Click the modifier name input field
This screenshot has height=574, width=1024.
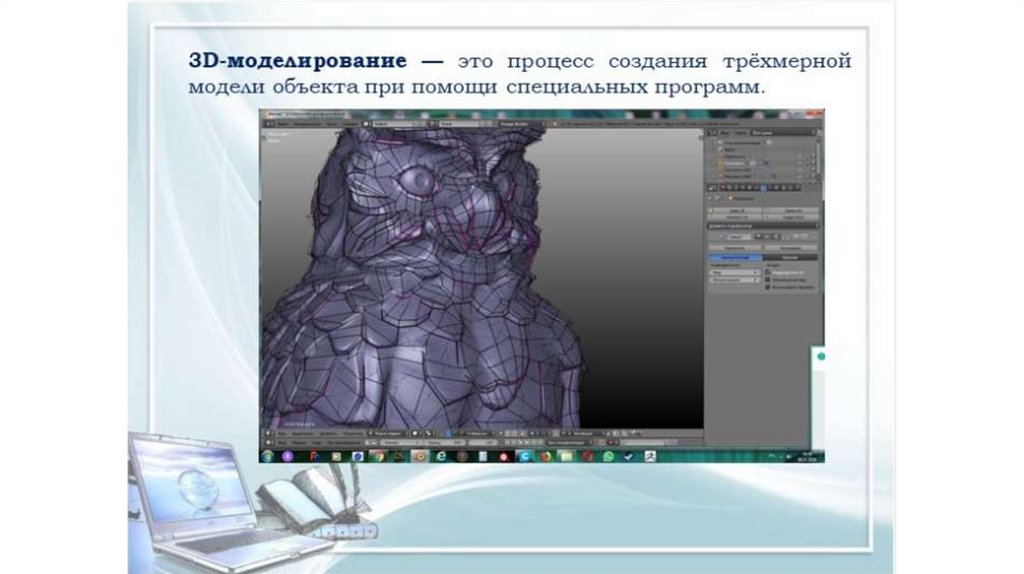739,237
